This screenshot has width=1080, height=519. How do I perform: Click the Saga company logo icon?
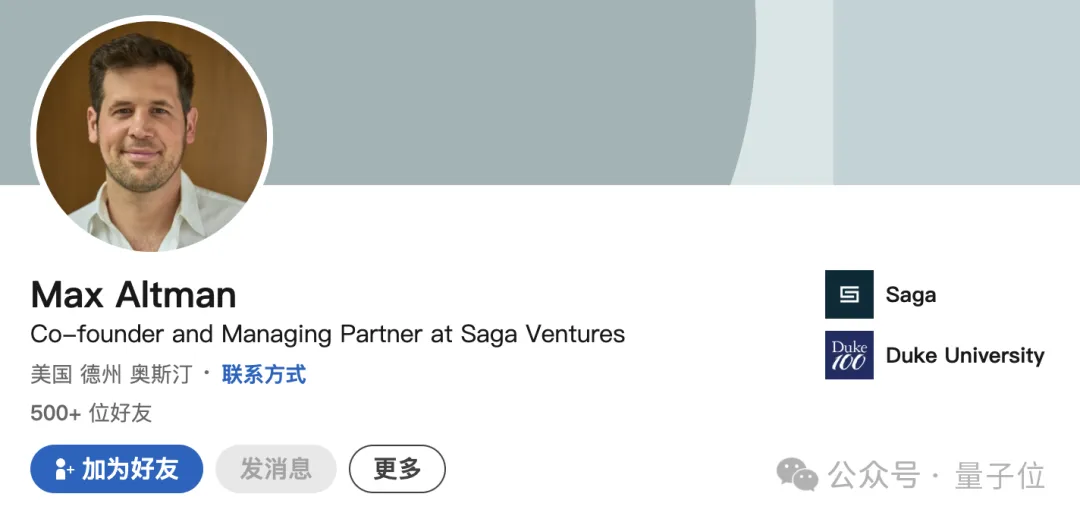[849, 294]
